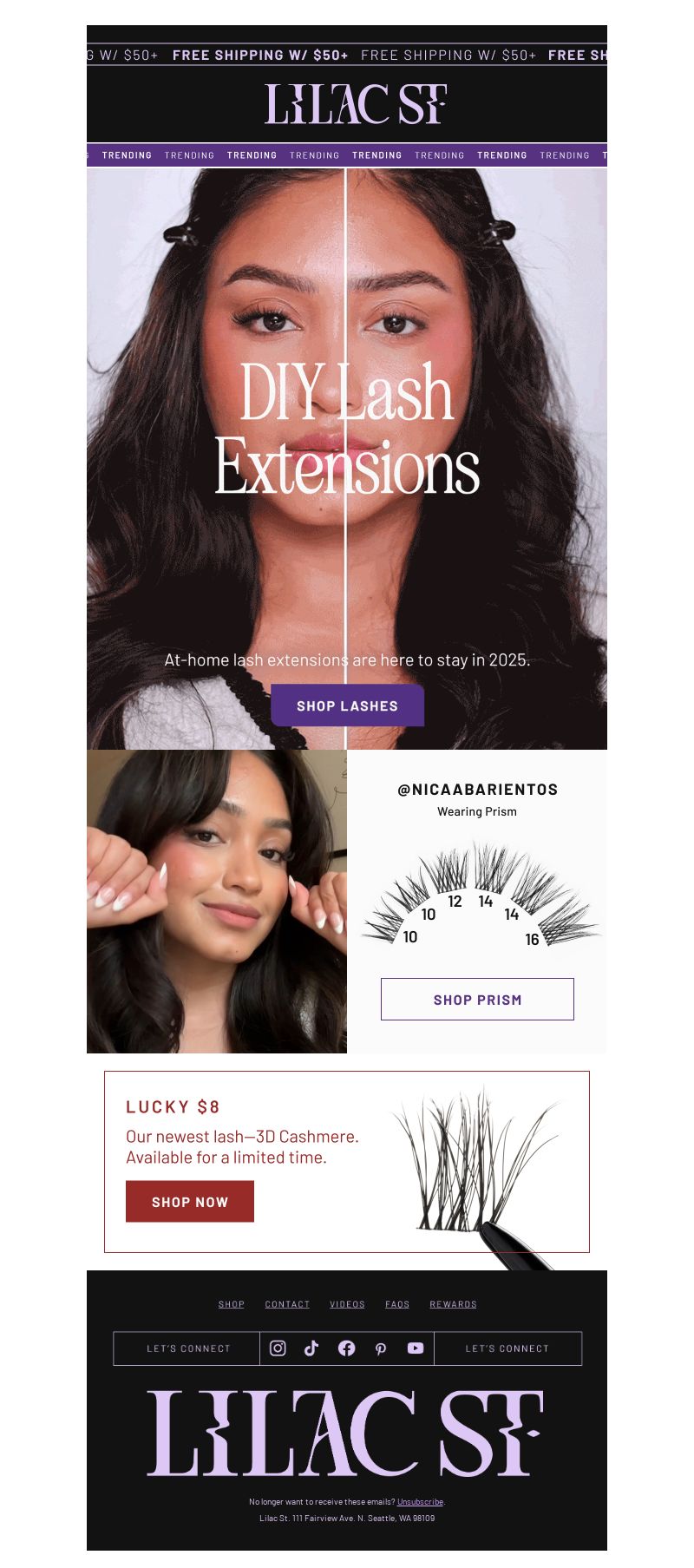Click the @NICAABARIENTOS selfie photo
The image size is (694, 1568).
[217, 902]
